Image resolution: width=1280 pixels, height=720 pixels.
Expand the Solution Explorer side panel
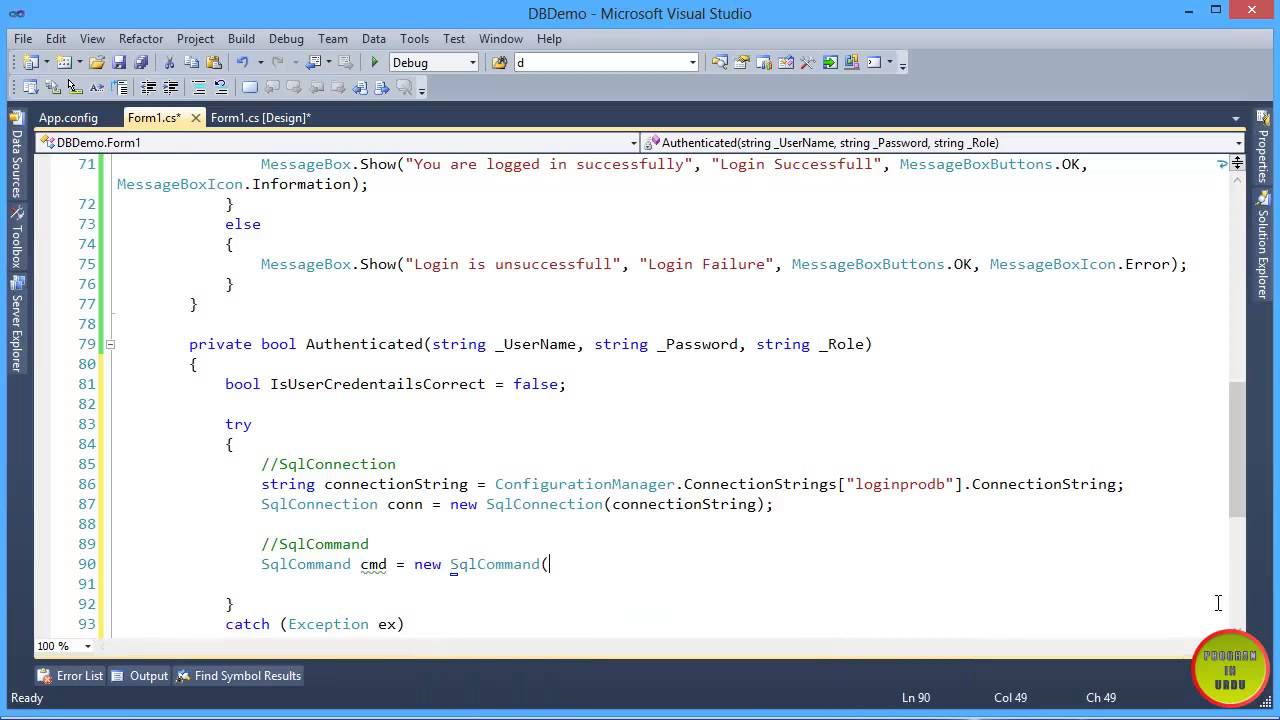coord(1262,245)
